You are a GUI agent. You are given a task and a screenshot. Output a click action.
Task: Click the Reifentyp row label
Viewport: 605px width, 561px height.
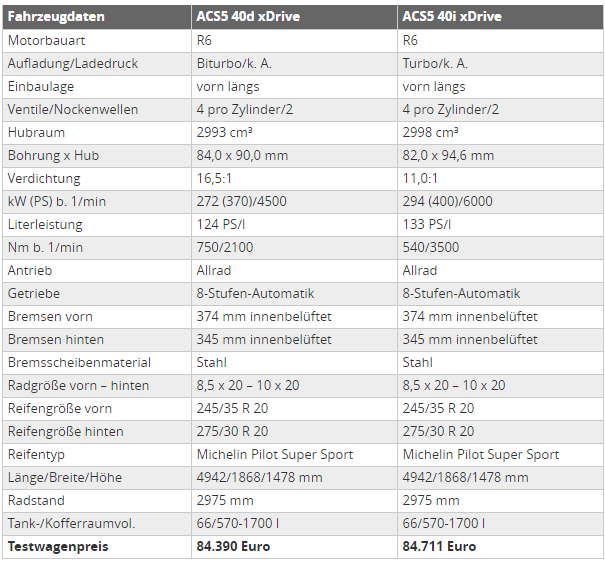point(36,455)
